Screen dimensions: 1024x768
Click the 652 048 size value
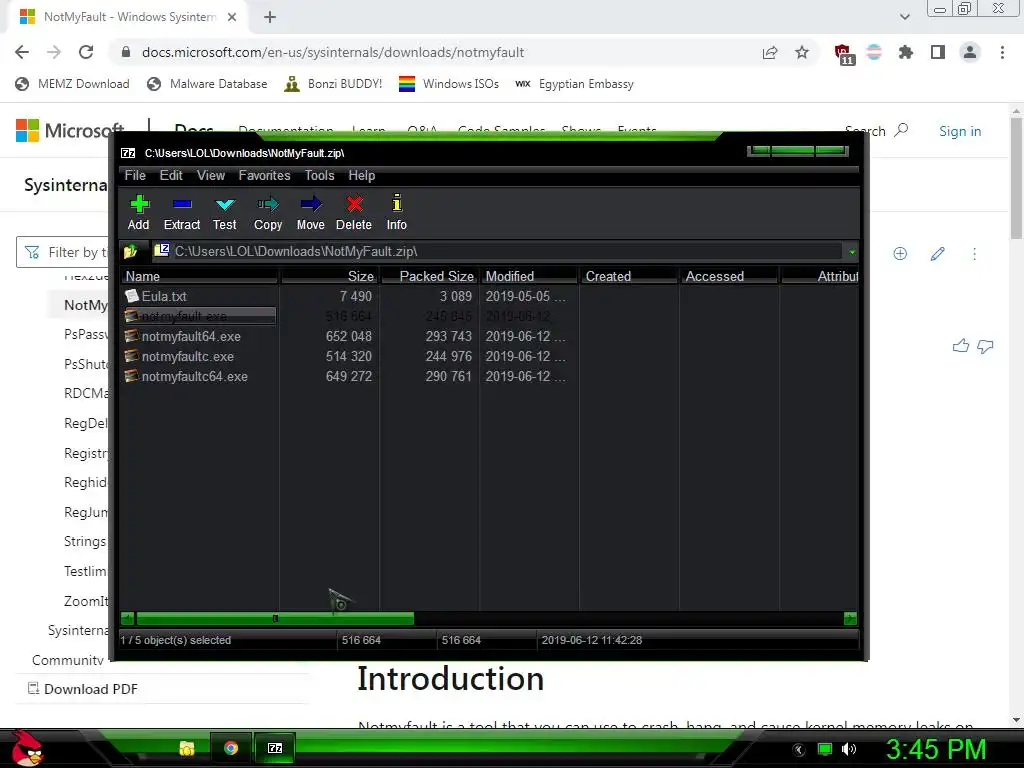point(349,336)
